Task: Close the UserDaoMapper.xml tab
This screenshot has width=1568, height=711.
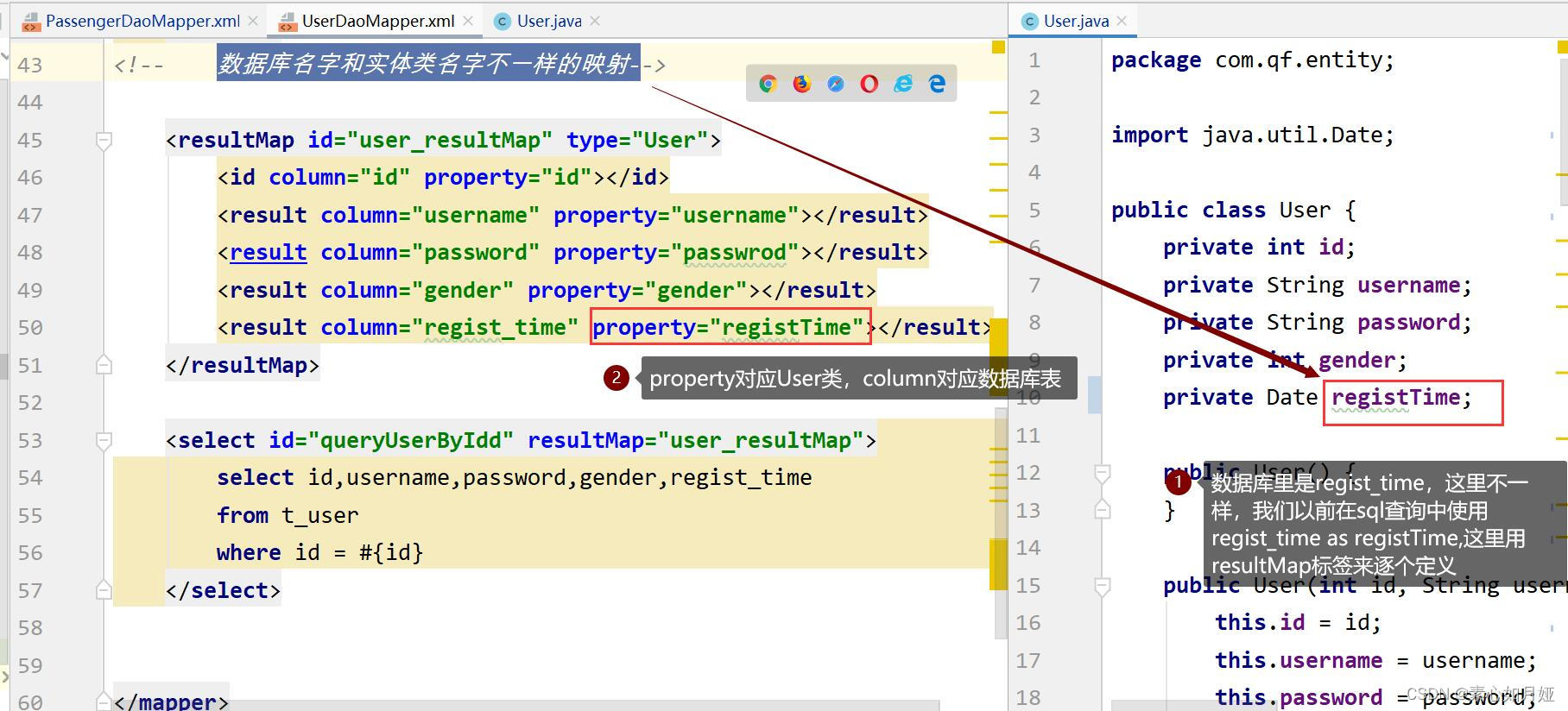Action: click(x=467, y=21)
